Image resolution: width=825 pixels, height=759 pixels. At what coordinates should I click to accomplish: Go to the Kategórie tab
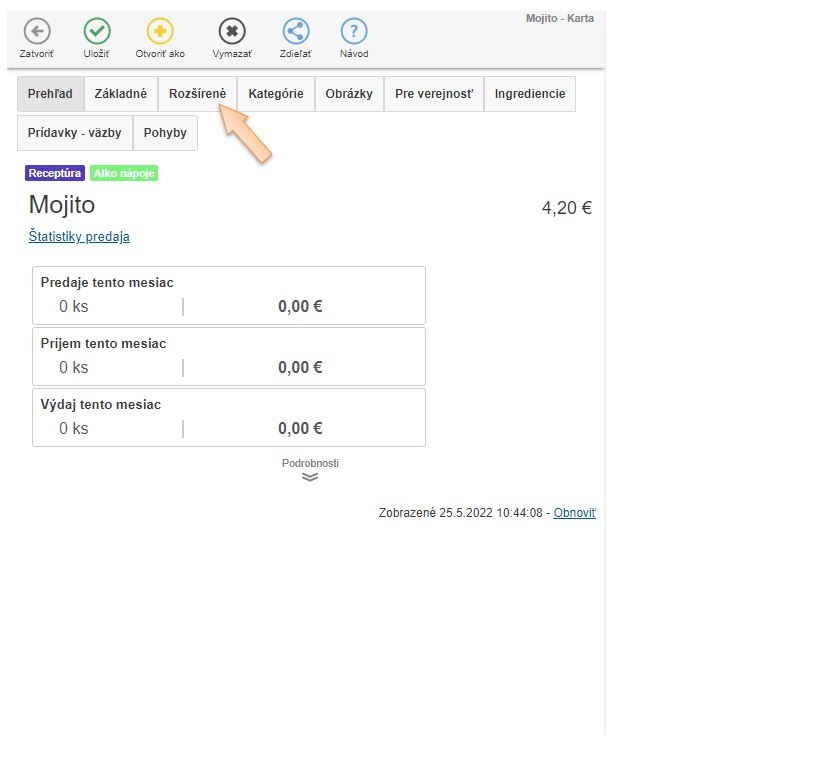point(276,94)
